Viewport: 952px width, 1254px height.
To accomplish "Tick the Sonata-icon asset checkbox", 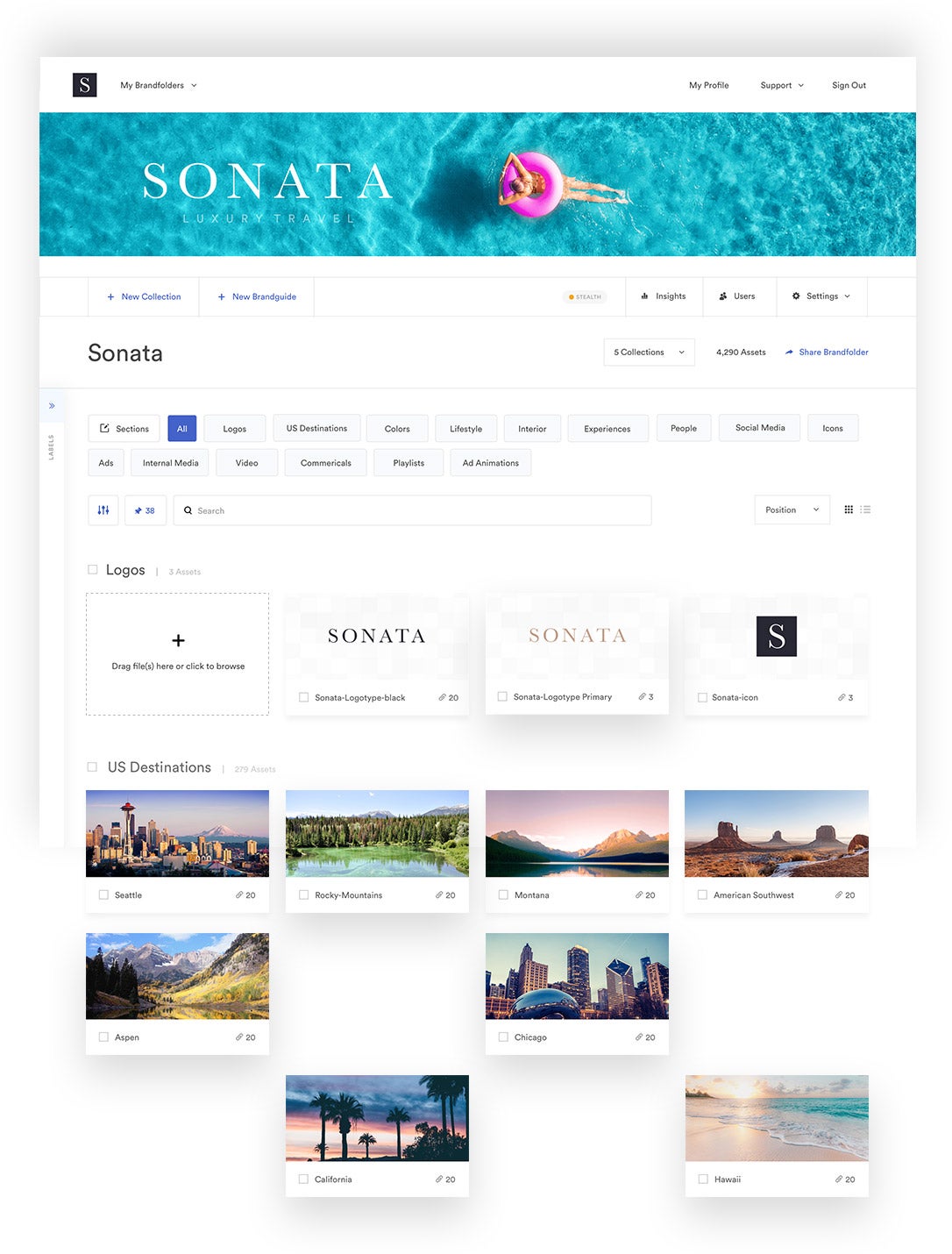I will (702, 698).
